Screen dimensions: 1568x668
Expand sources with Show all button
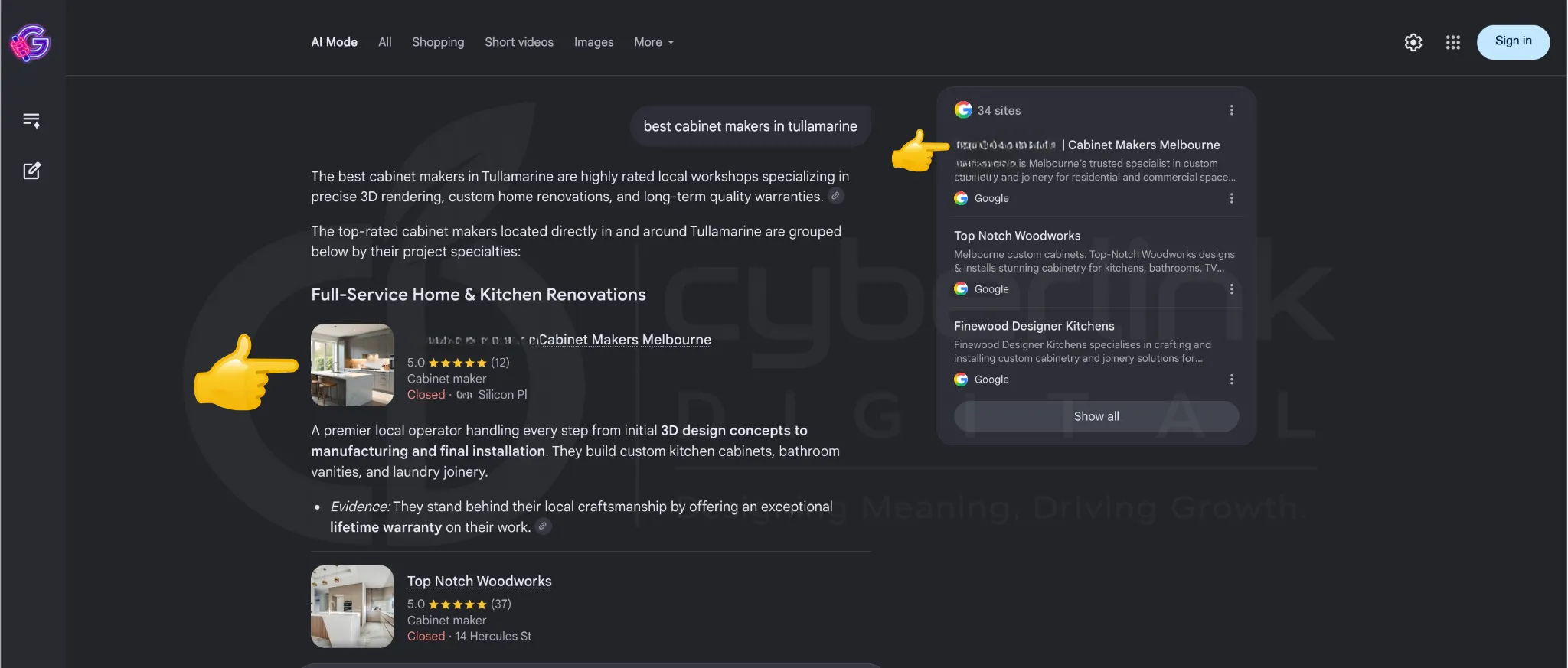1096,416
